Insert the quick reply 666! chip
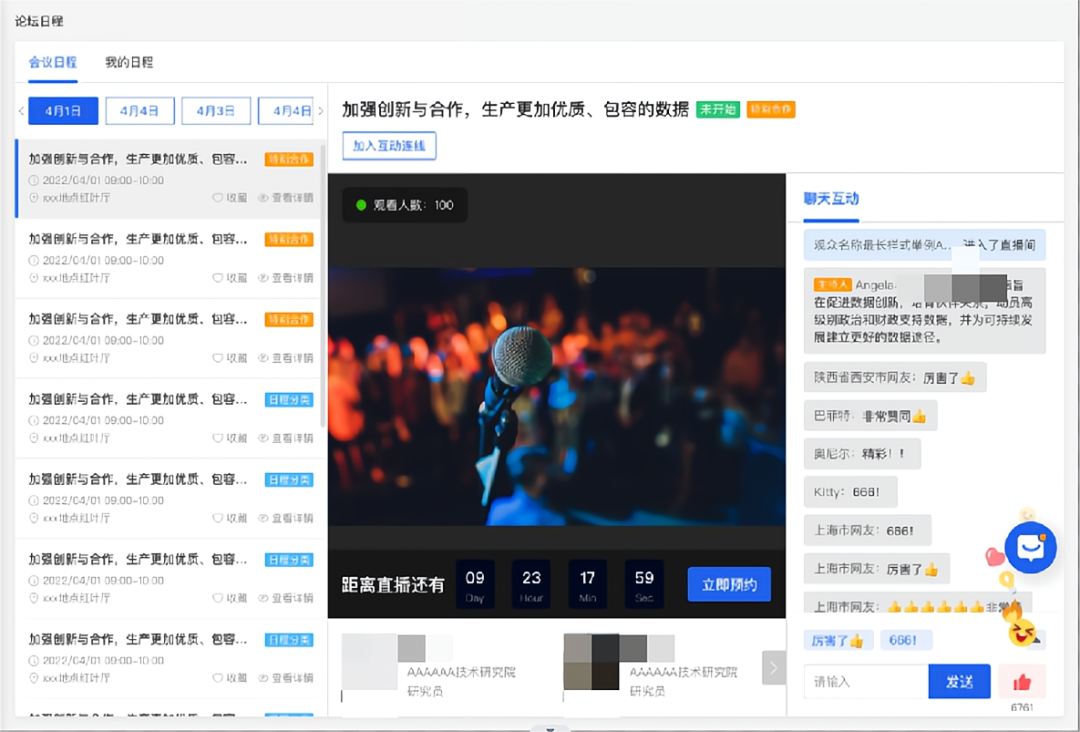Image resolution: width=1080 pixels, height=732 pixels. 906,640
